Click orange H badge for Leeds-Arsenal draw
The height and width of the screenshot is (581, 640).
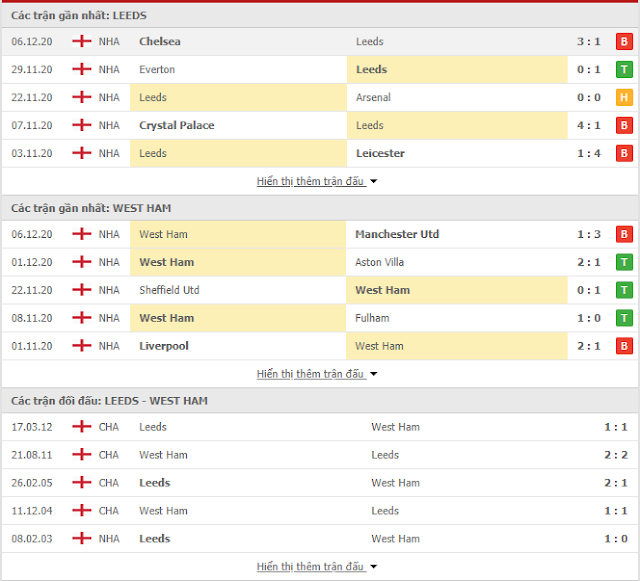coord(624,97)
